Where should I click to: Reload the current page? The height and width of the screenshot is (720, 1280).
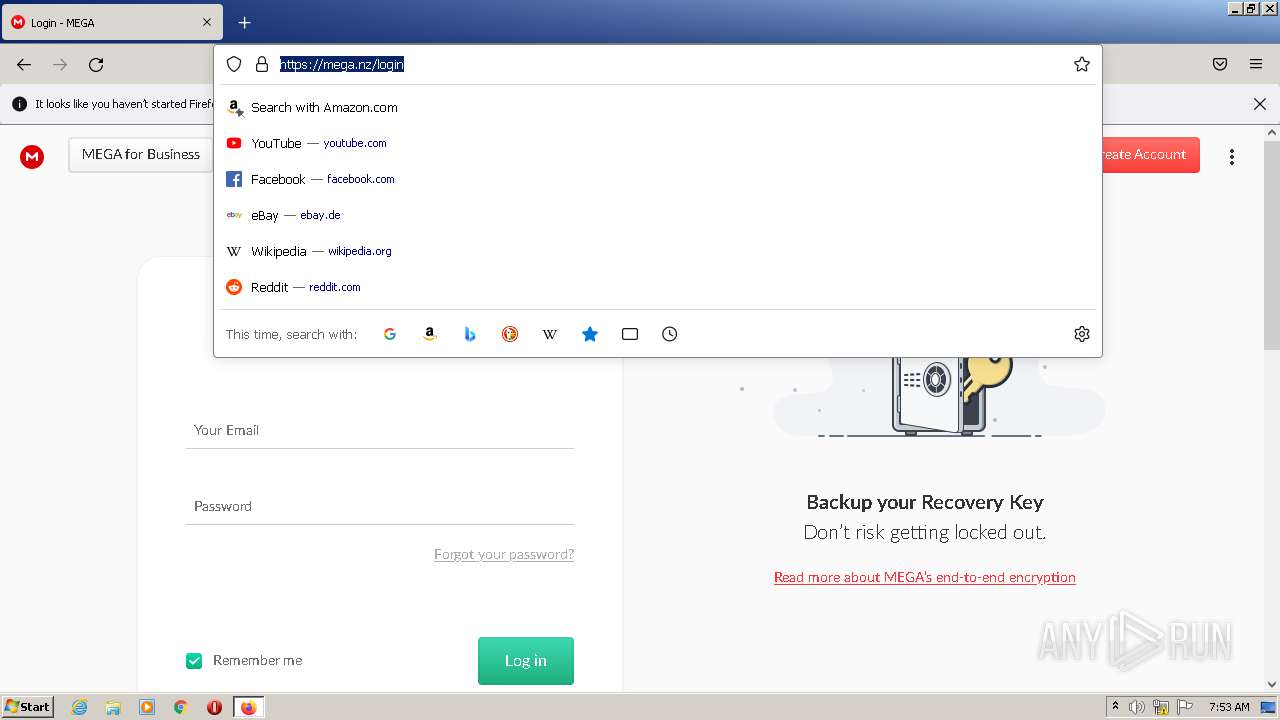(96, 64)
